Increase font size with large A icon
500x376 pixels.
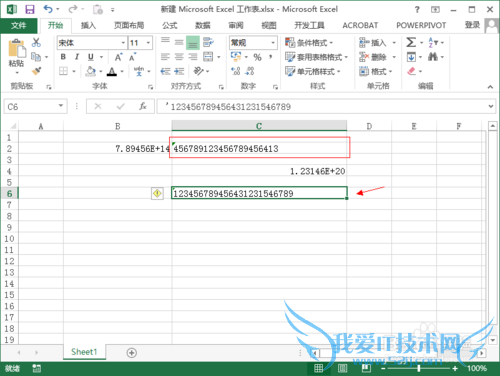[118, 57]
